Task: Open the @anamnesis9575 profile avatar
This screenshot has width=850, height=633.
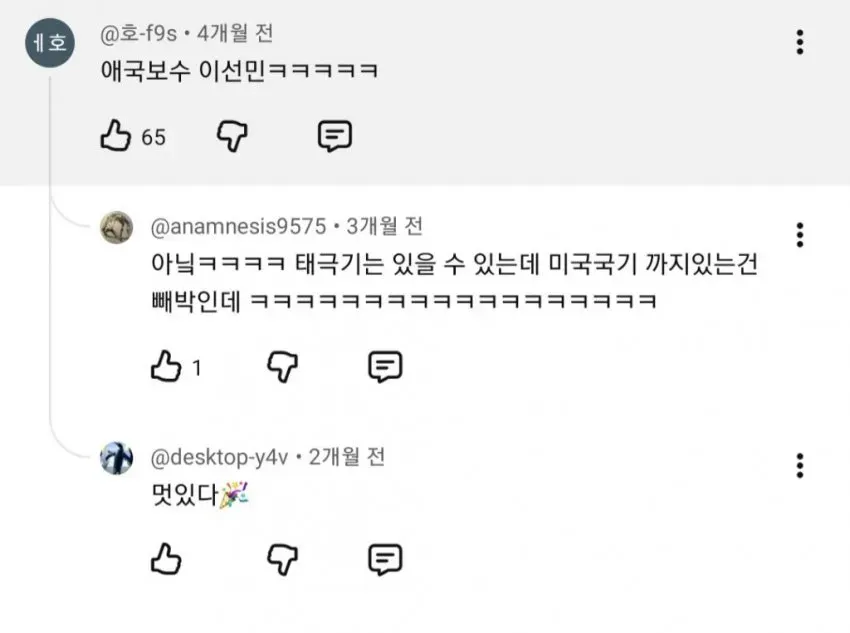Action: click(x=117, y=228)
